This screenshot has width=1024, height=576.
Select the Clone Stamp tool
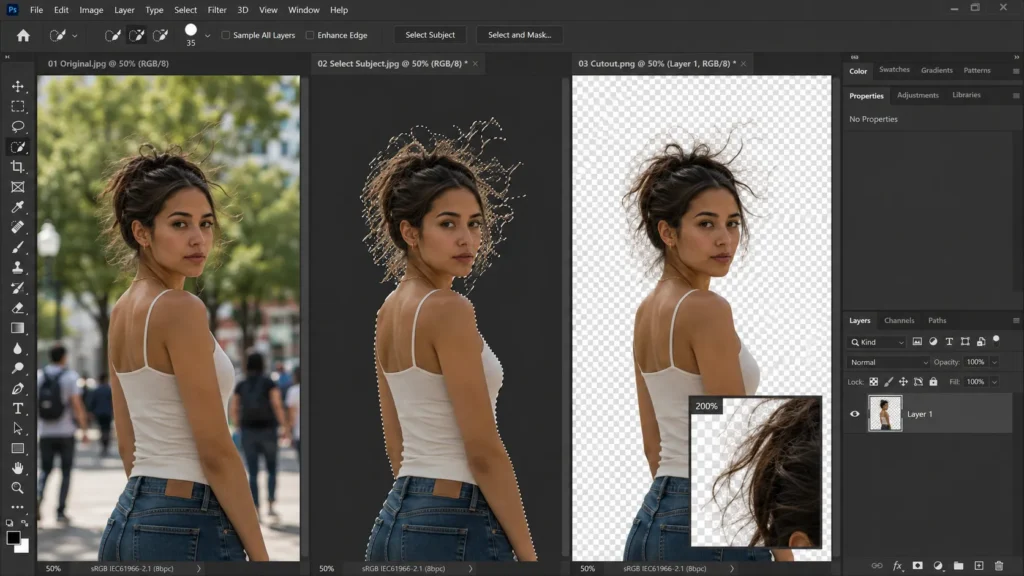[x=18, y=267]
